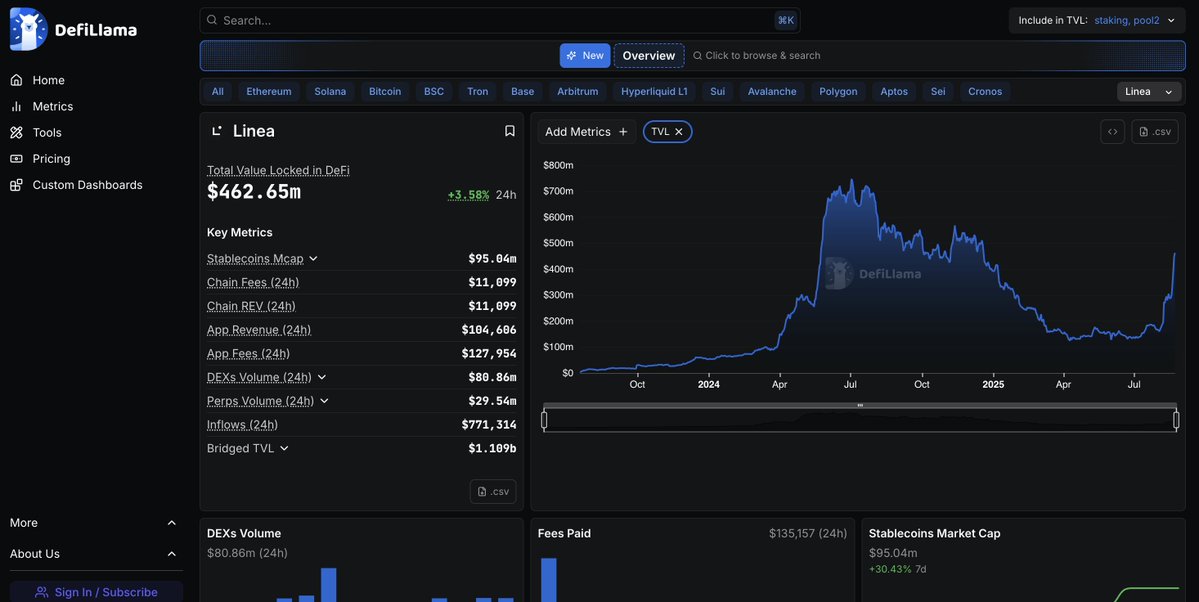Click the Inflows (24h) label
Image resolution: width=1199 pixels, height=602 pixels.
click(242, 425)
